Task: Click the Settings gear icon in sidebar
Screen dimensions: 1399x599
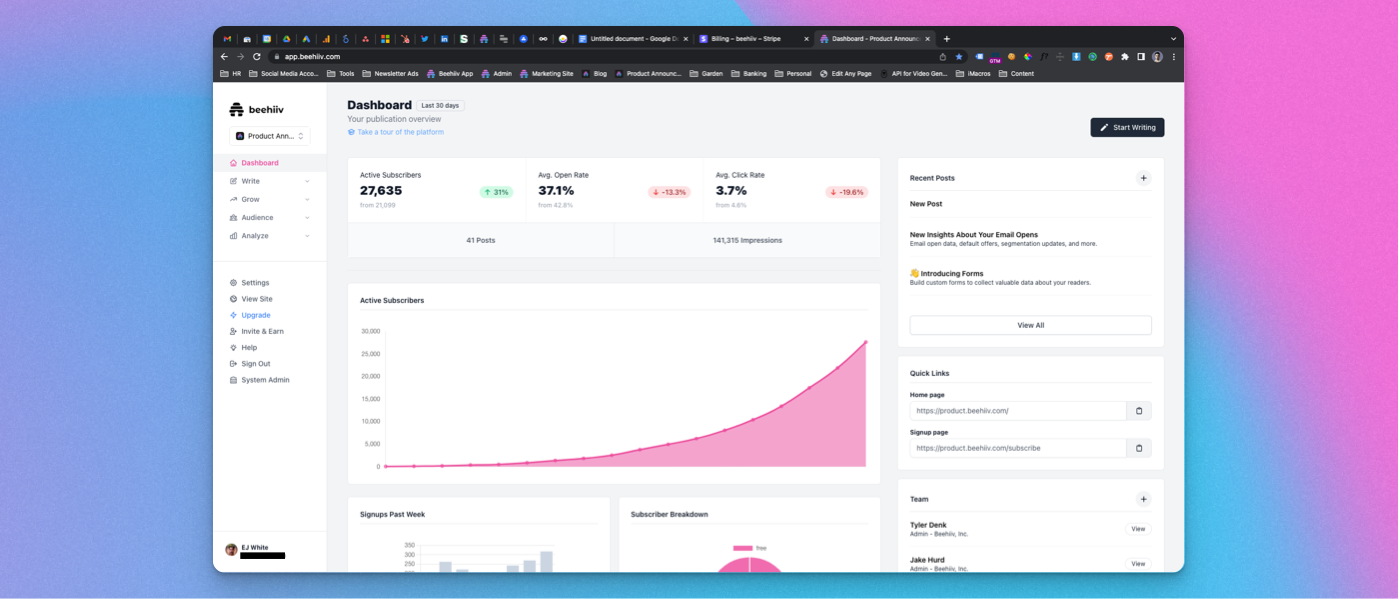Action: 233,283
